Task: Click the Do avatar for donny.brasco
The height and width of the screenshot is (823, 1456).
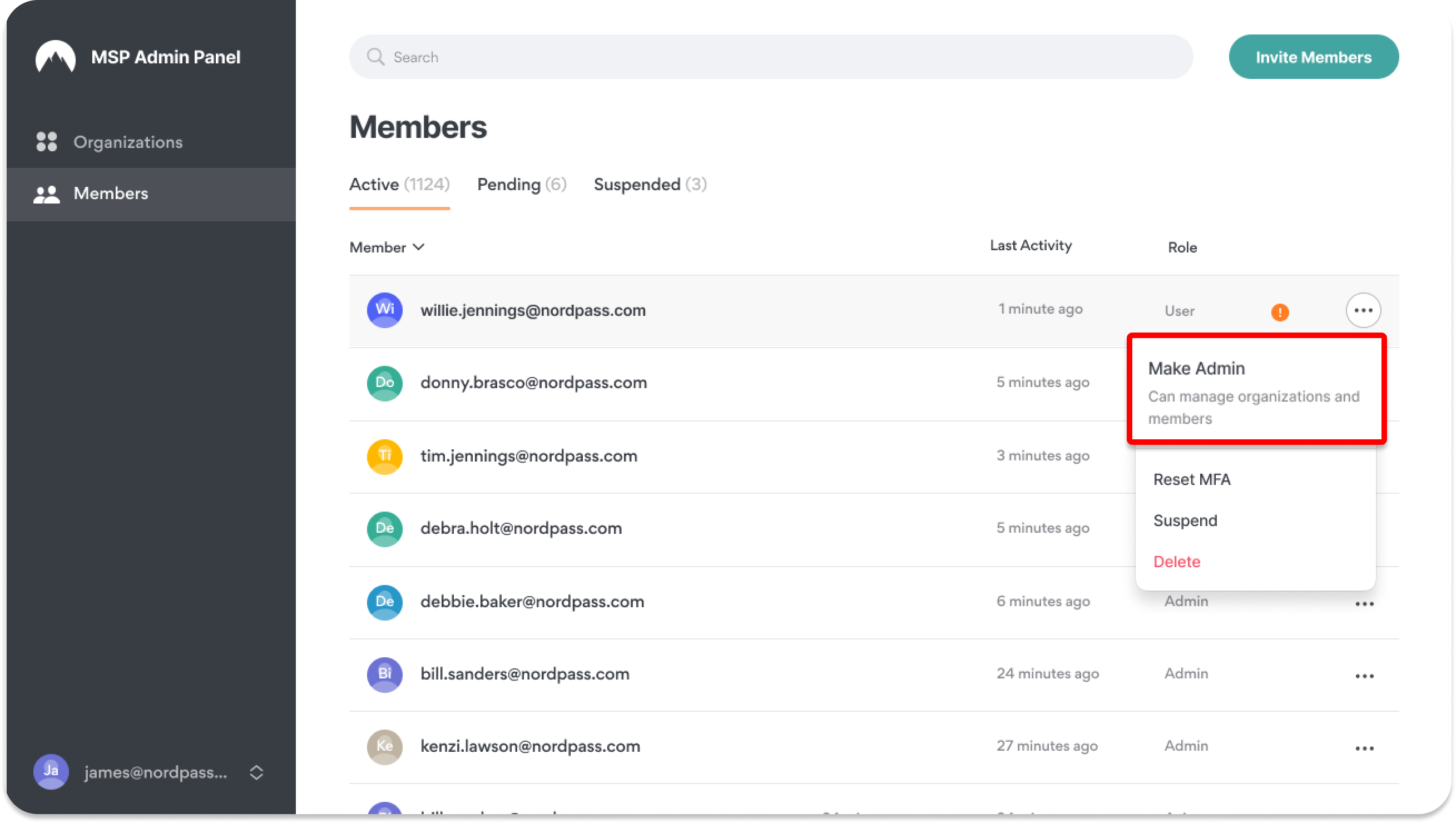Action: coord(384,383)
